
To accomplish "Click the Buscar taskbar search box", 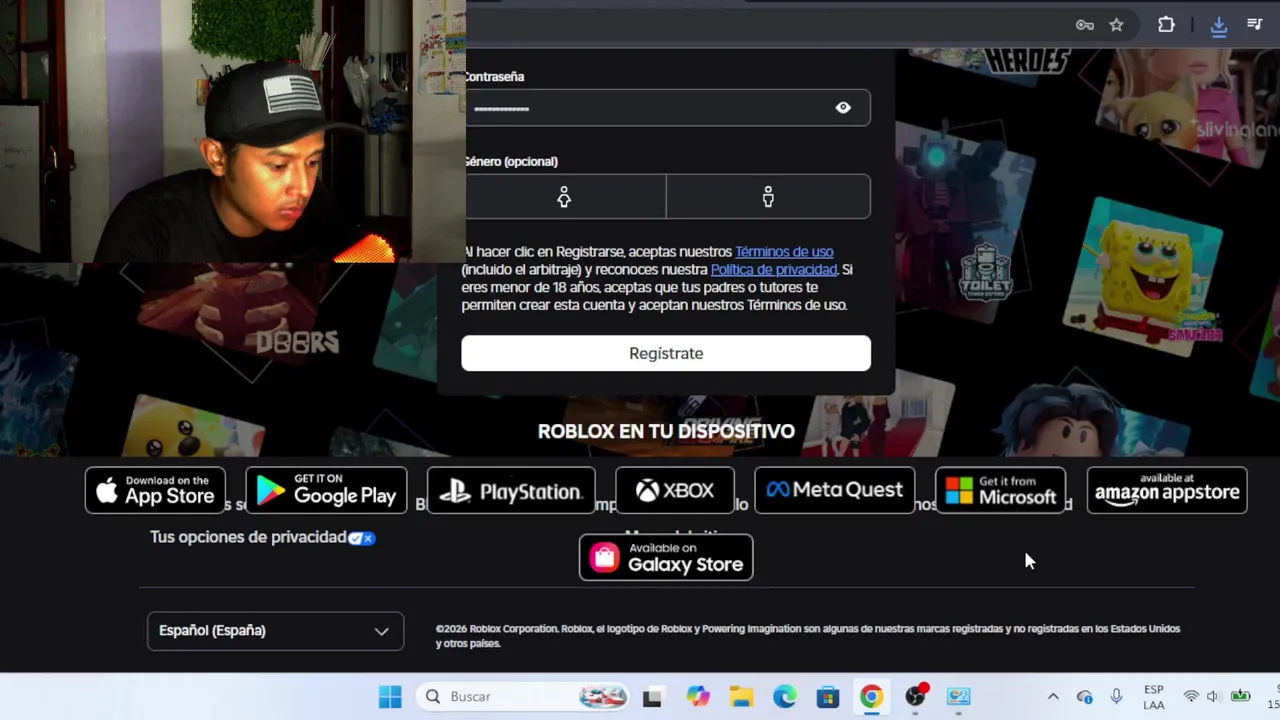I will pos(524,697).
